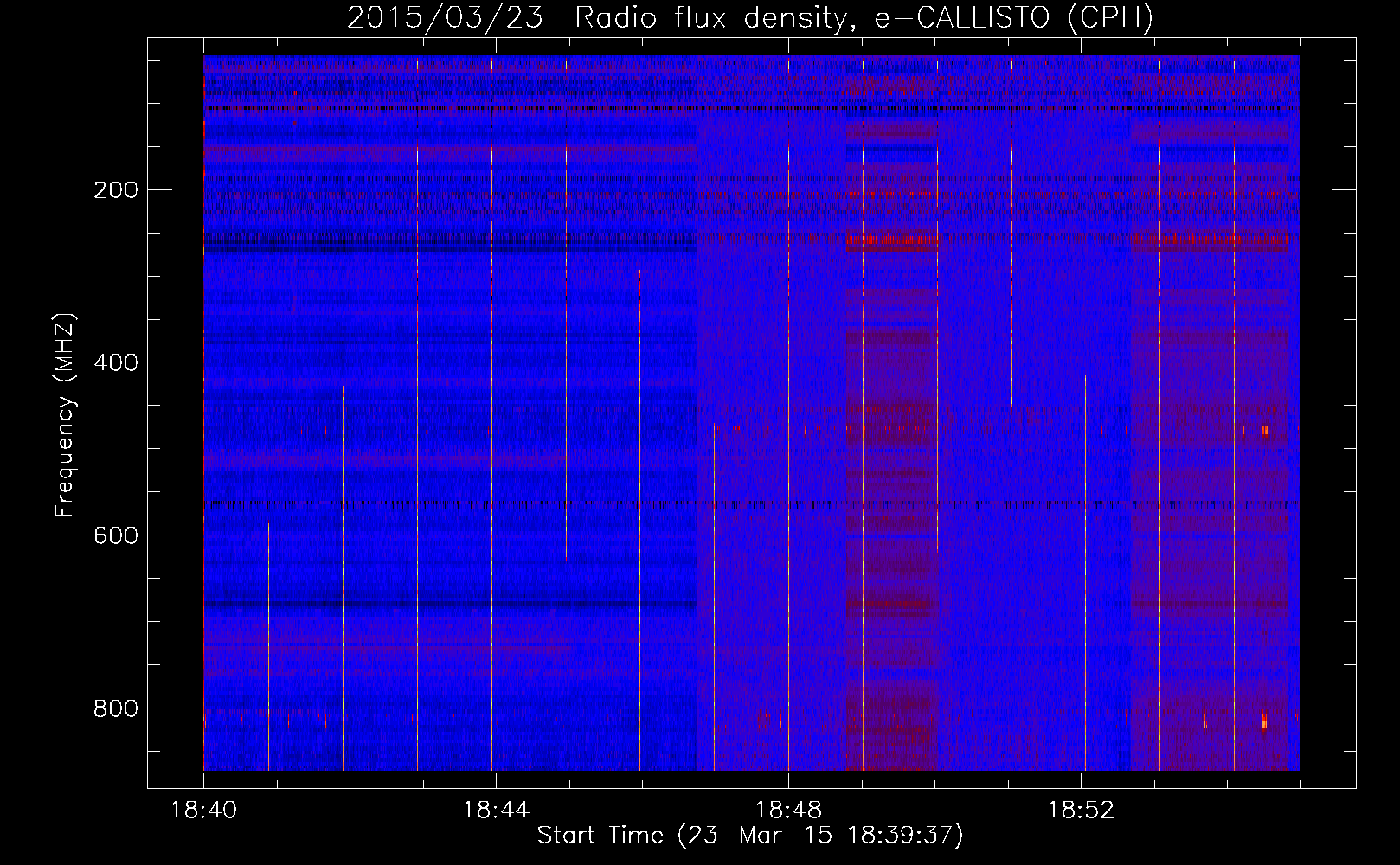The width and height of the screenshot is (1400, 865).
Task: Click the 800 frequency tick label
Action: click(x=116, y=708)
